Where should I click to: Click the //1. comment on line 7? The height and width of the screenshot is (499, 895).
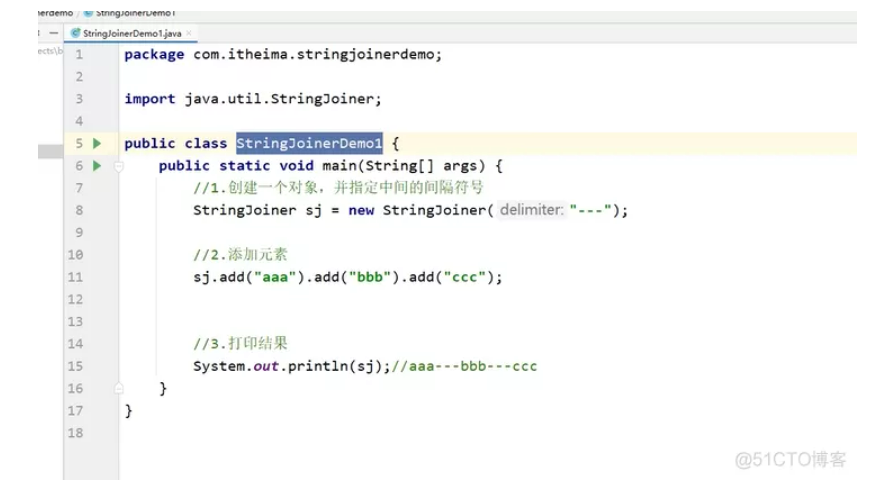click(338, 188)
